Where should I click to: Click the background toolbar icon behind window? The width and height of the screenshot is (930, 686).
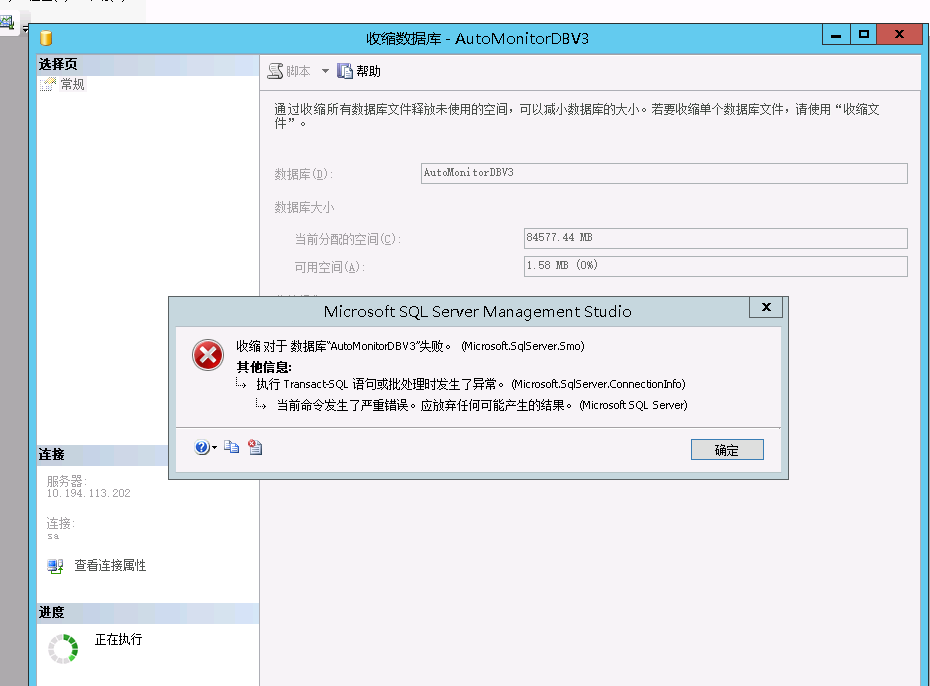click(x=7, y=24)
